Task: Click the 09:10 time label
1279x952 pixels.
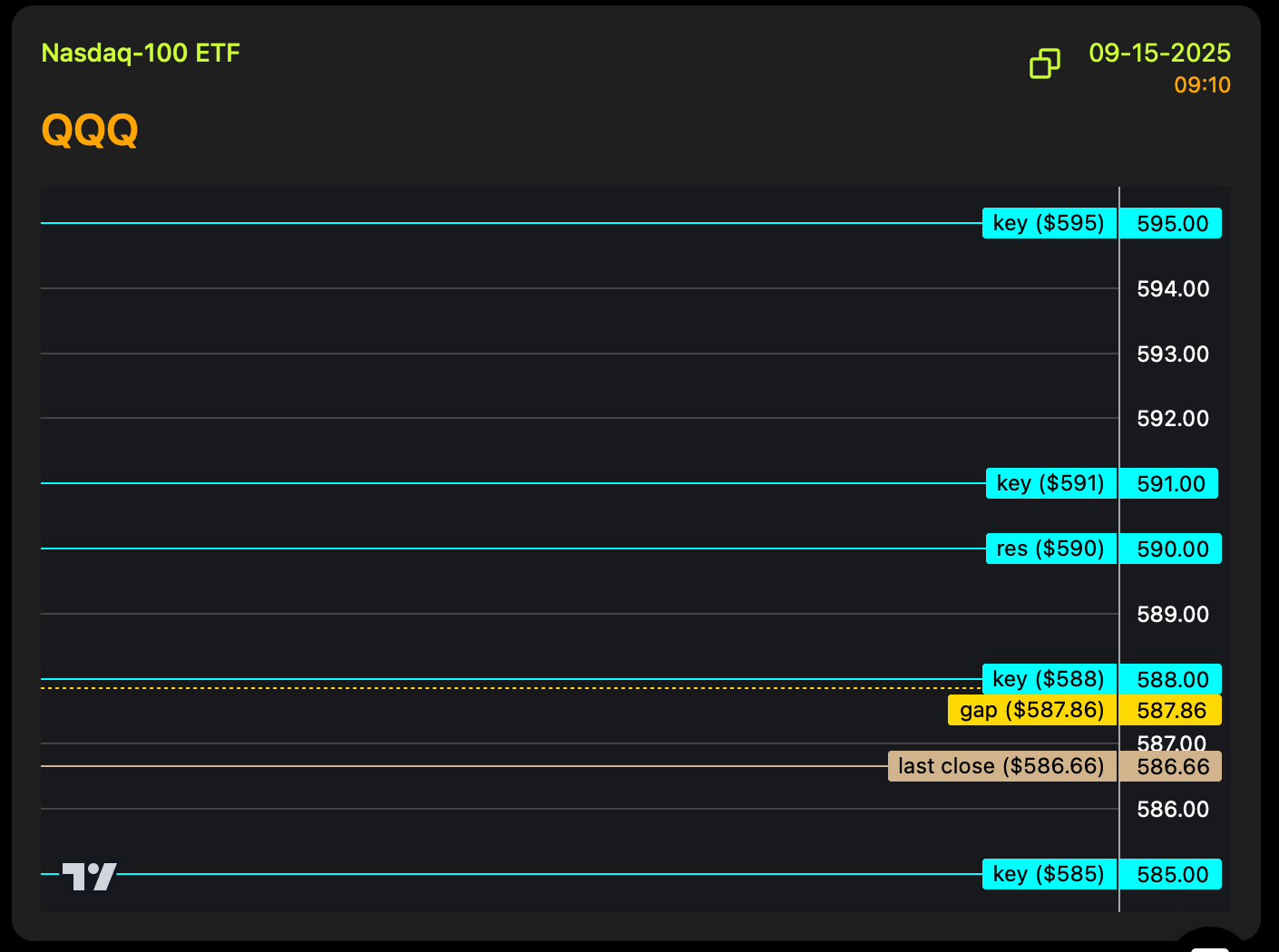Action: pos(1202,85)
